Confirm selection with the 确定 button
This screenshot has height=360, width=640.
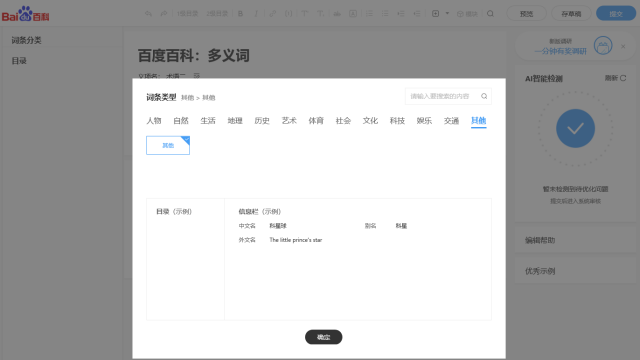click(x=323, y=337)
